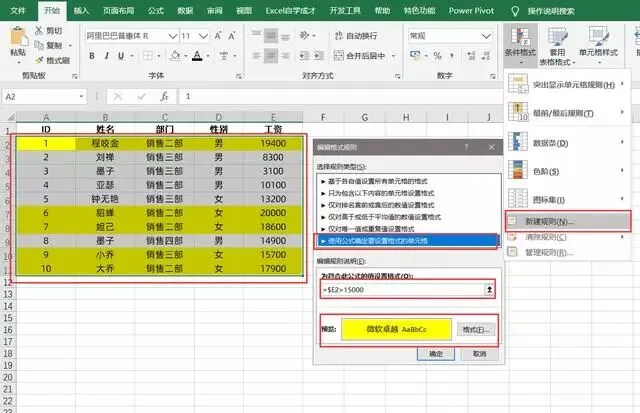The width and height of the screenshot is (640, 413).
Task: Click the Increase Decimal icon
Action: 471,56
